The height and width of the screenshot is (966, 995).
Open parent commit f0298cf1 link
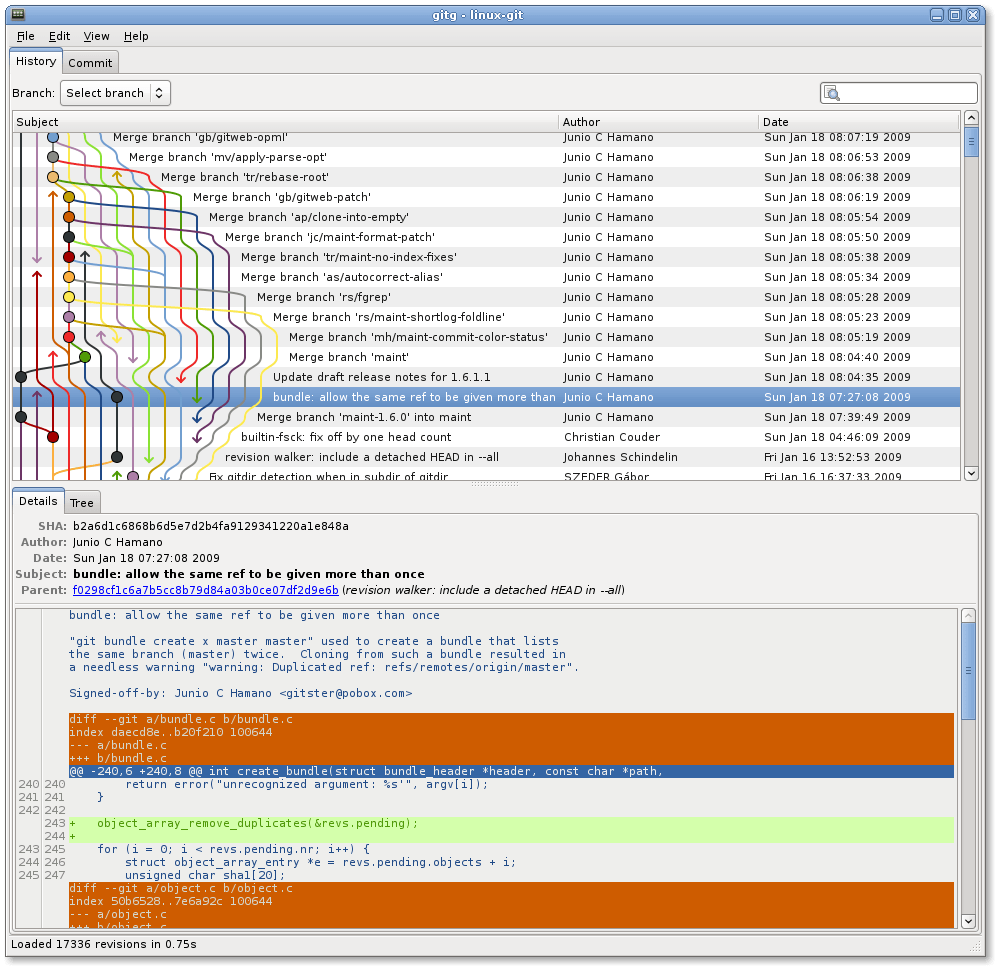pyautogui.click(x=206, y=590)
